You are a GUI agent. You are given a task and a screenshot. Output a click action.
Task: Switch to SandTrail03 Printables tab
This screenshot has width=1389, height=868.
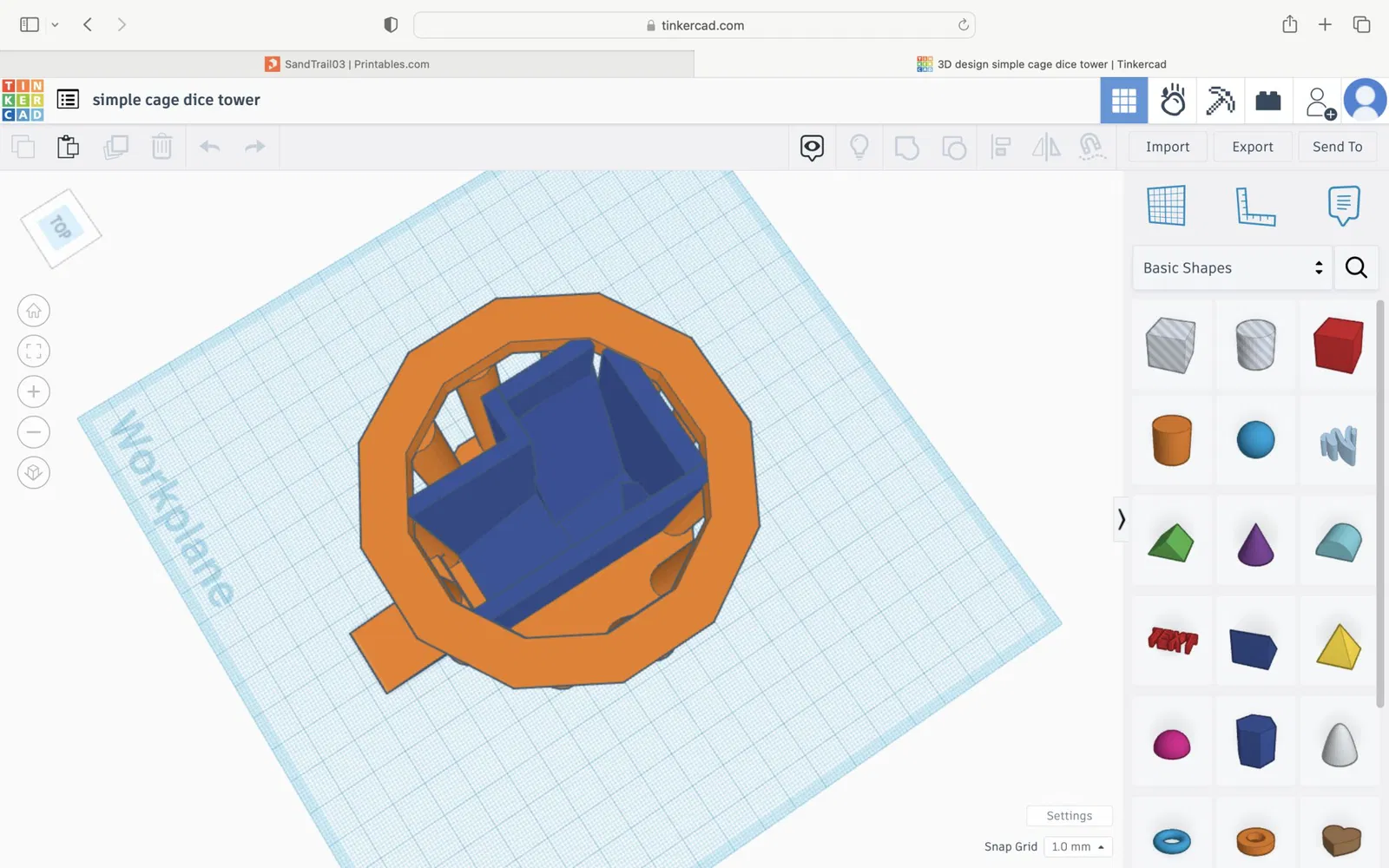point(347,64)
